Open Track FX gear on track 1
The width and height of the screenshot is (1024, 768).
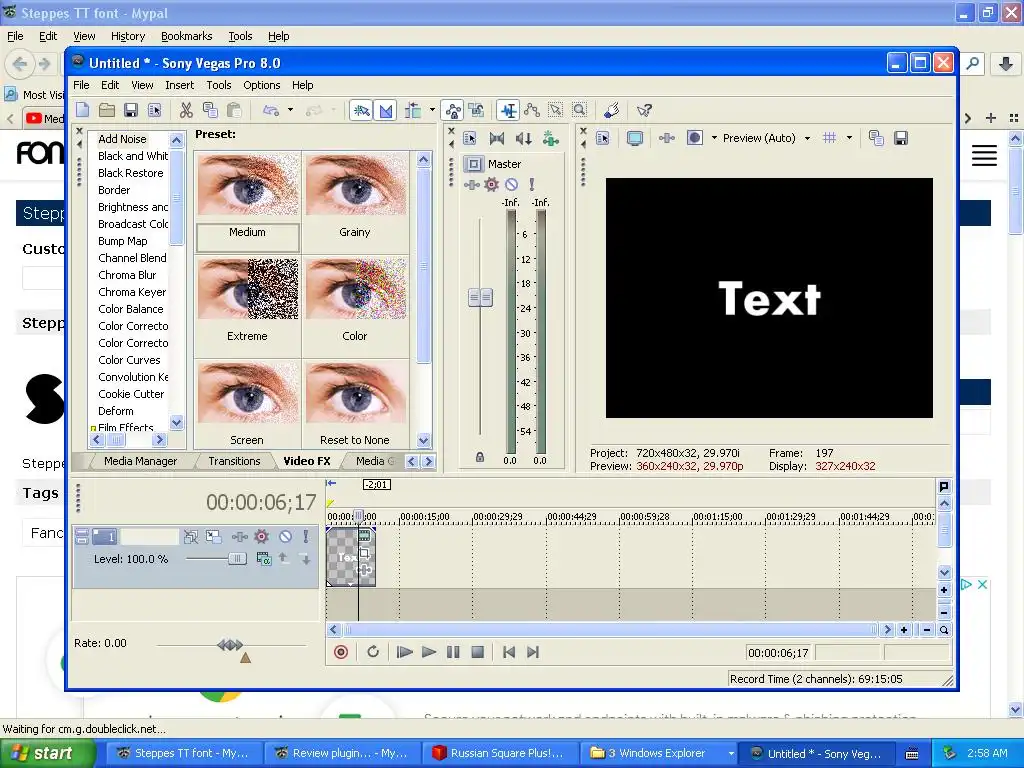click(261, 537)
